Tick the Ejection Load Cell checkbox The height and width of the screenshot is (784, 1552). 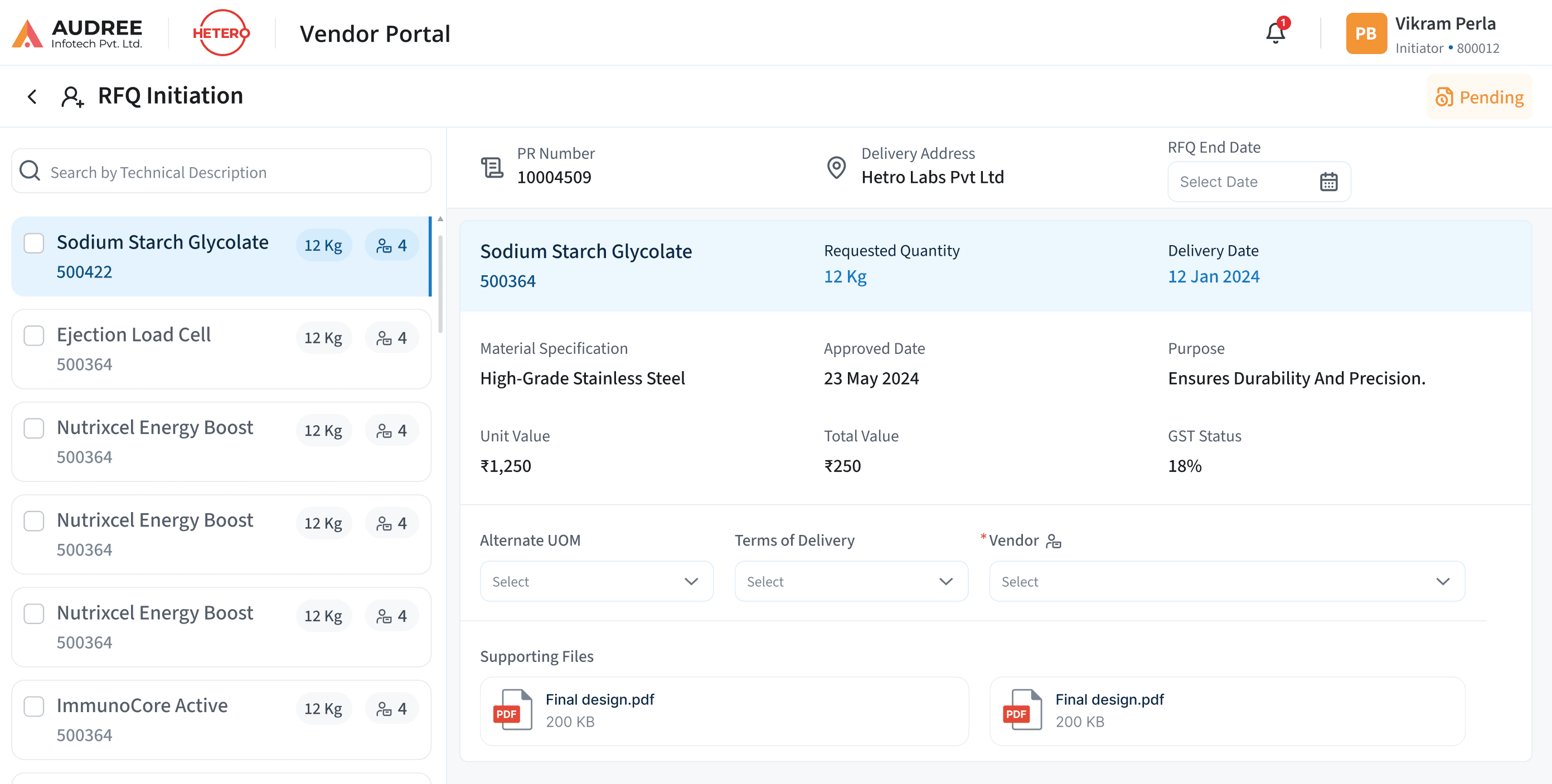click(34, 336)
